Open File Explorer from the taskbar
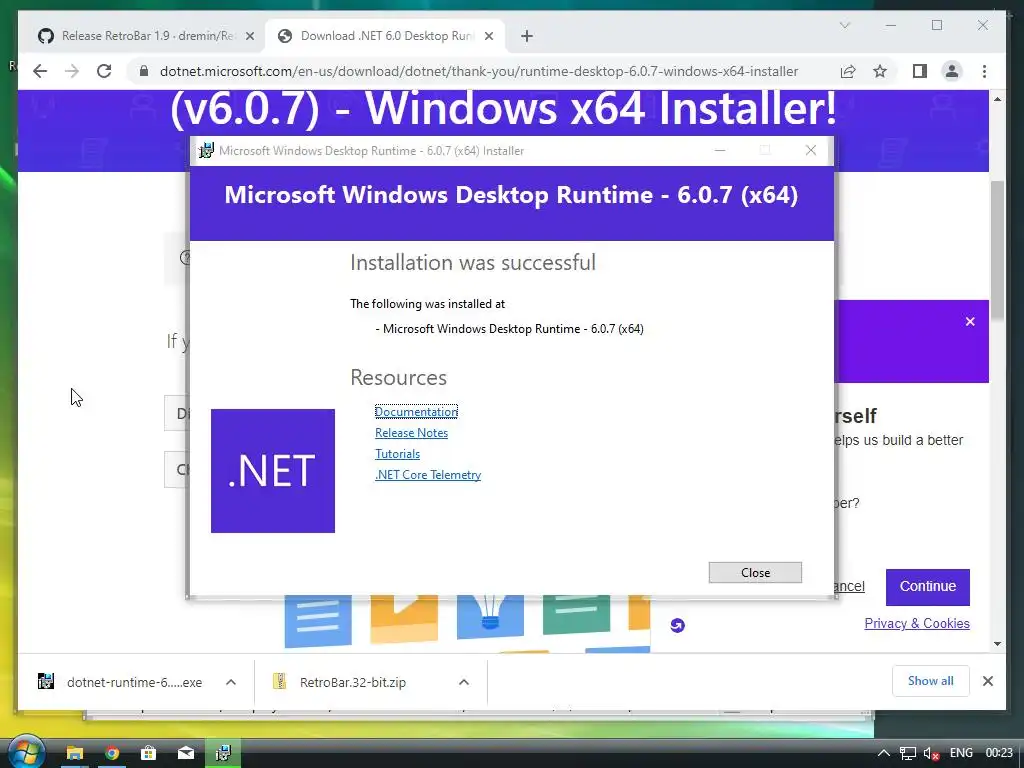This screenshot has height=768, width=1024. pyautogui.click(x=74, y=753)
